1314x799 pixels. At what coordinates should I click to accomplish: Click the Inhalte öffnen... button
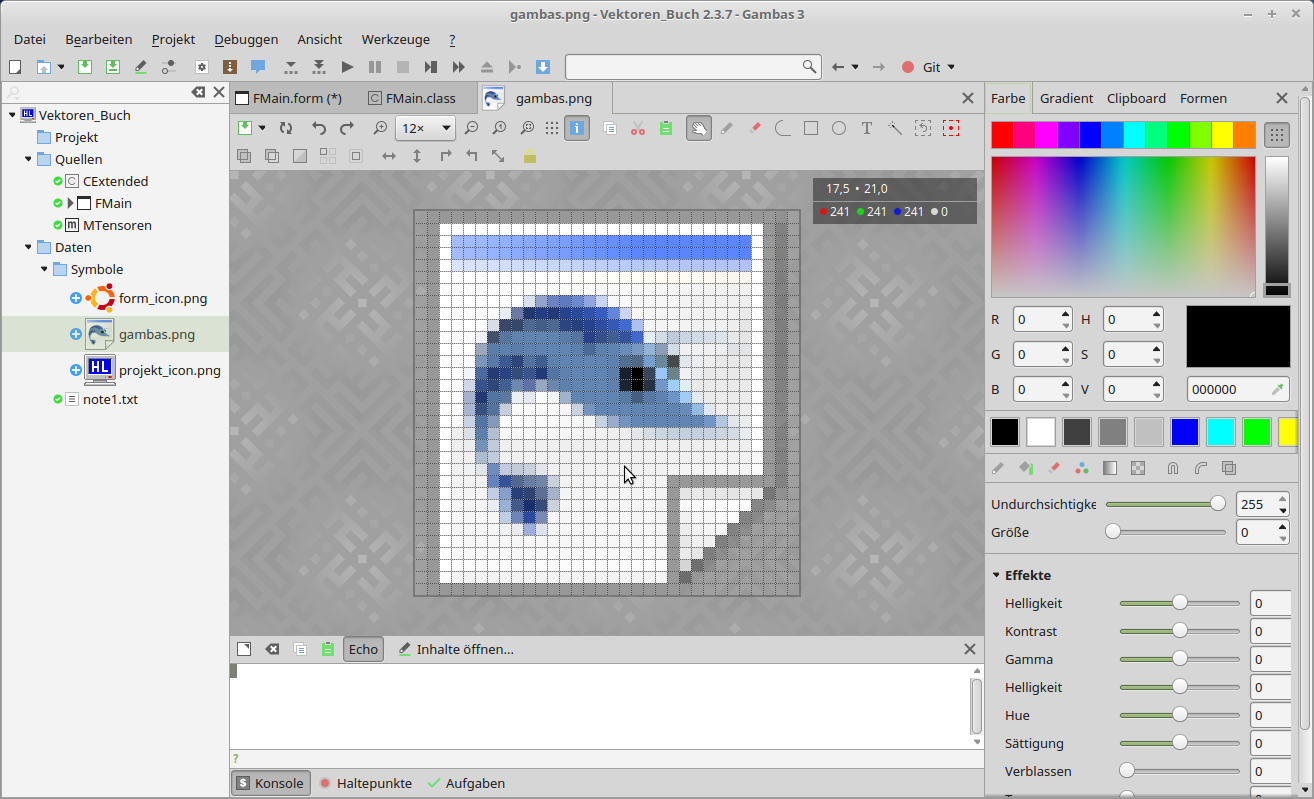point(456,649)
